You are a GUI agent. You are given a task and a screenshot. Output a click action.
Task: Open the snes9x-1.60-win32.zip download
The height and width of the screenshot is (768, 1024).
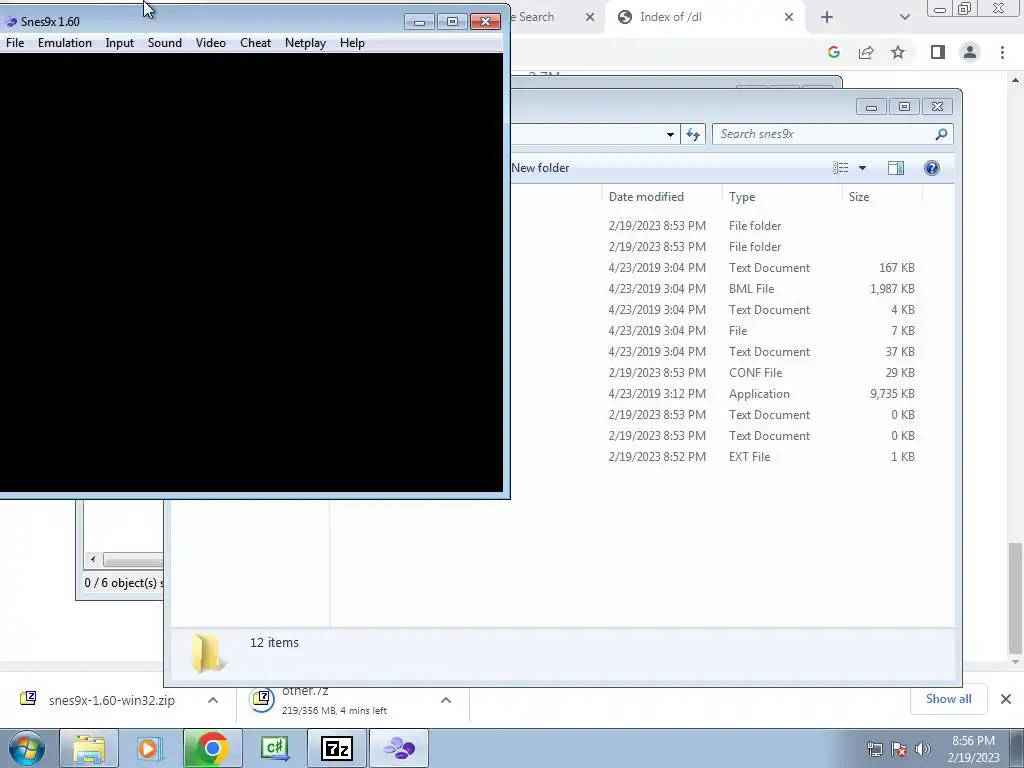[x=112, y=701]
